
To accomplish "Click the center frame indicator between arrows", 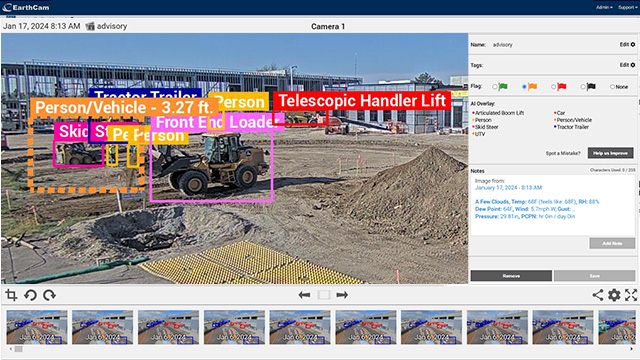I will tap(324, 295).
